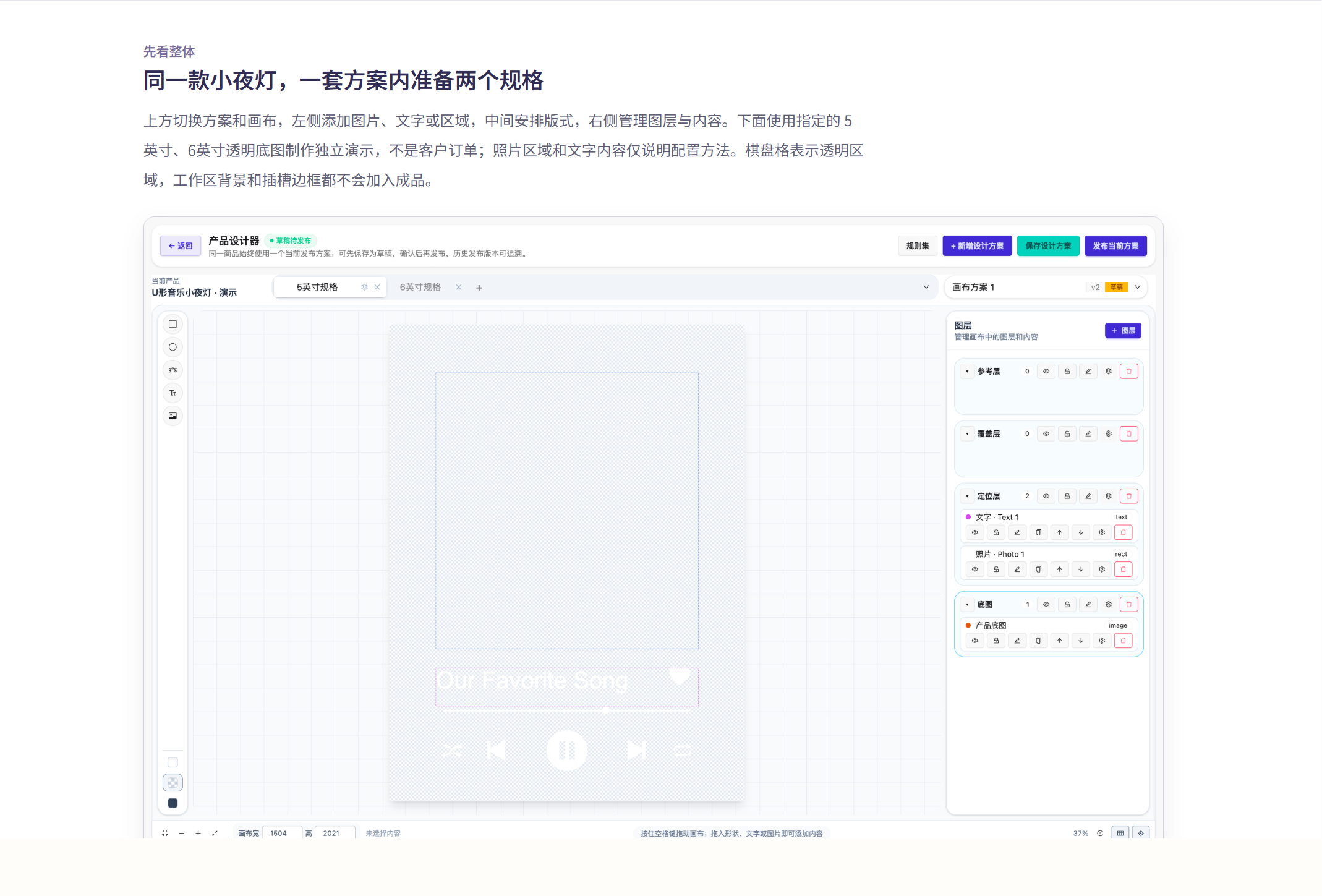
Task: Click the 返回 back button
Action: coord(181,245)
